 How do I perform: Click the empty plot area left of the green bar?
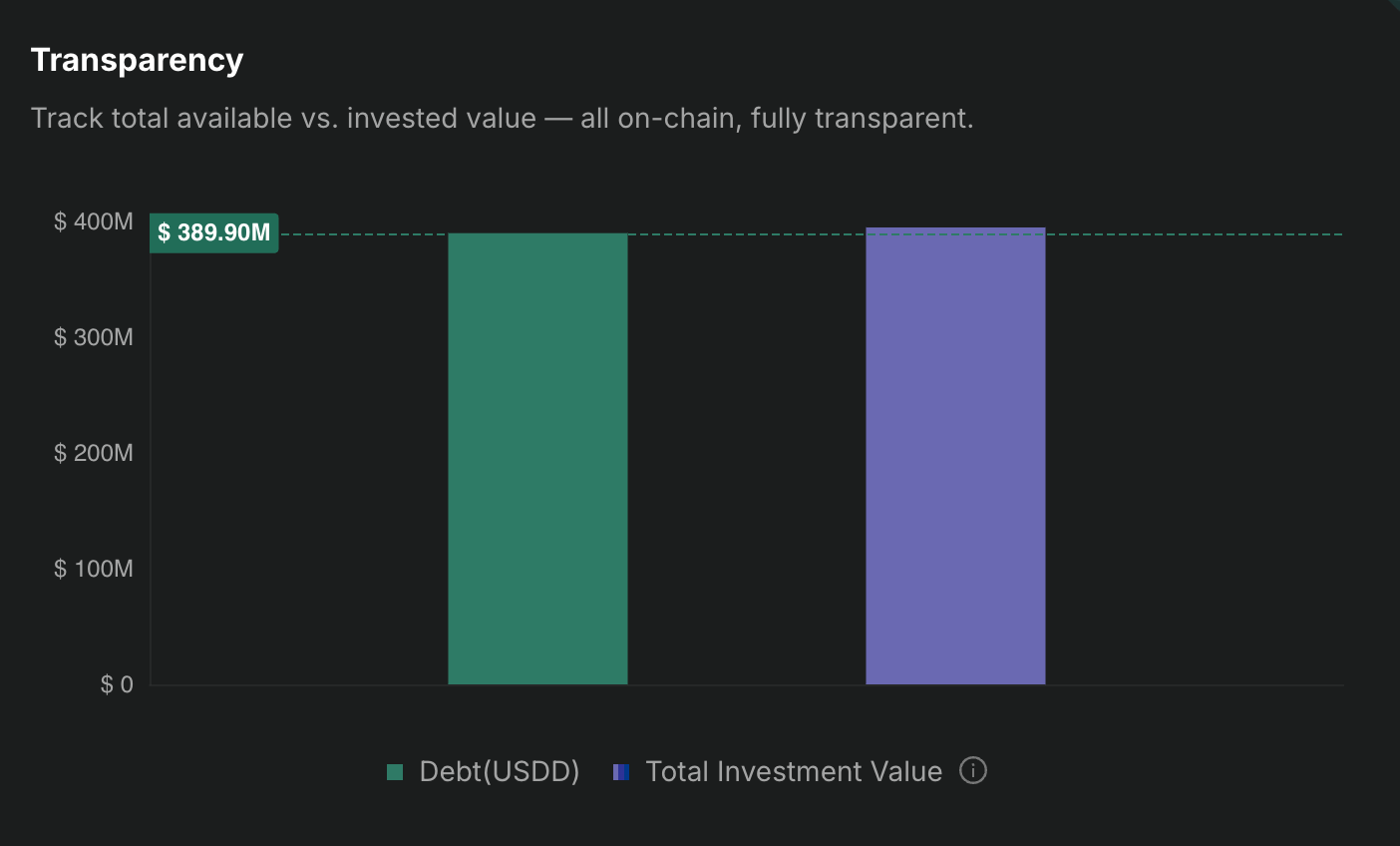[x=299, y=459]
